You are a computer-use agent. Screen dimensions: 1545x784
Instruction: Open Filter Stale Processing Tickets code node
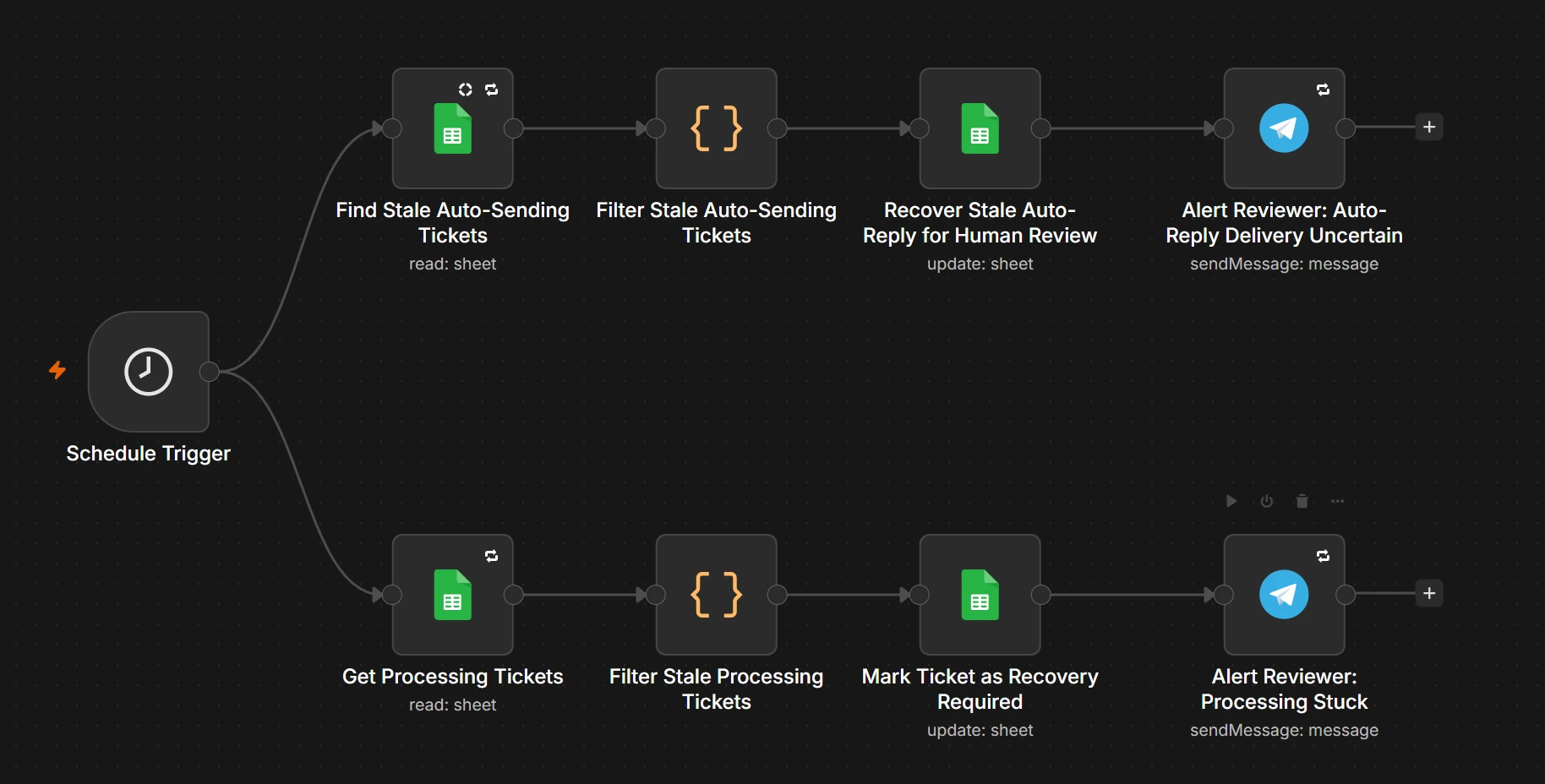click(x=717, y=595)
